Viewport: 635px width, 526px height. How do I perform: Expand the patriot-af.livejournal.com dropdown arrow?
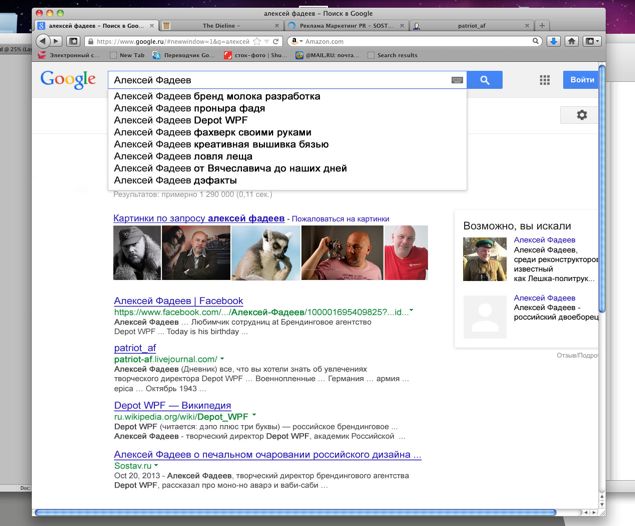tap(222, 358)
